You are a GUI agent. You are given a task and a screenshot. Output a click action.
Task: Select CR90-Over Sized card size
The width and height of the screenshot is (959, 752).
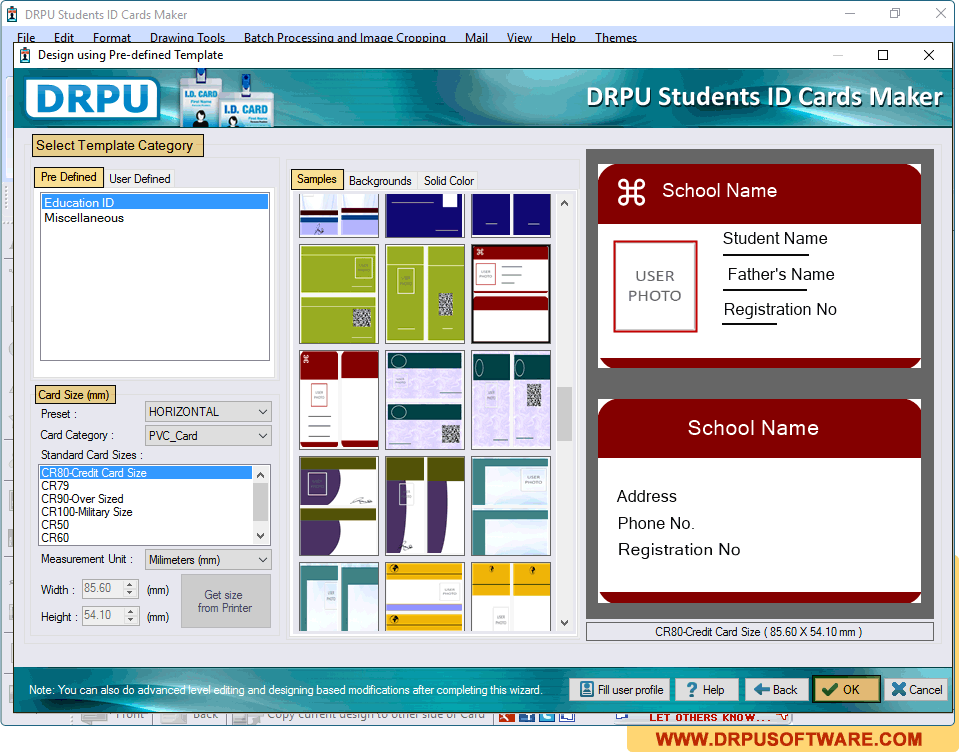click(146, 499)
